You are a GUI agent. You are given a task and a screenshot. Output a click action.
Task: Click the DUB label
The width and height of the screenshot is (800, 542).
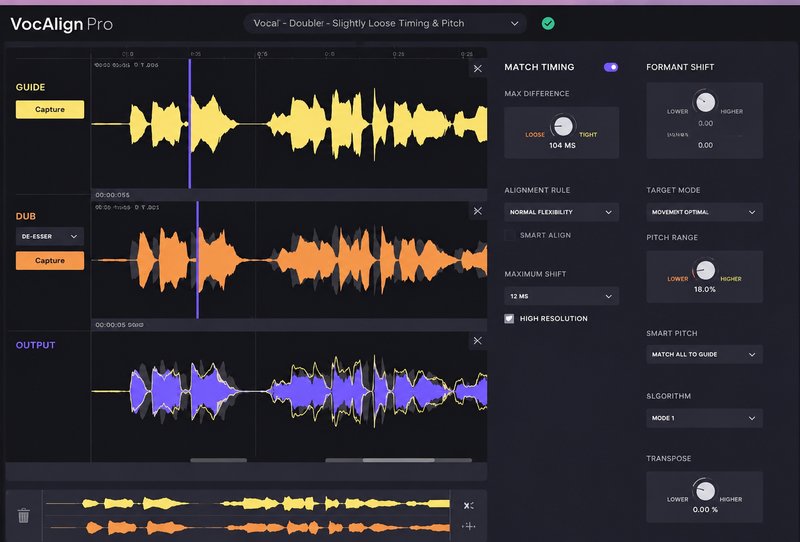26,216
